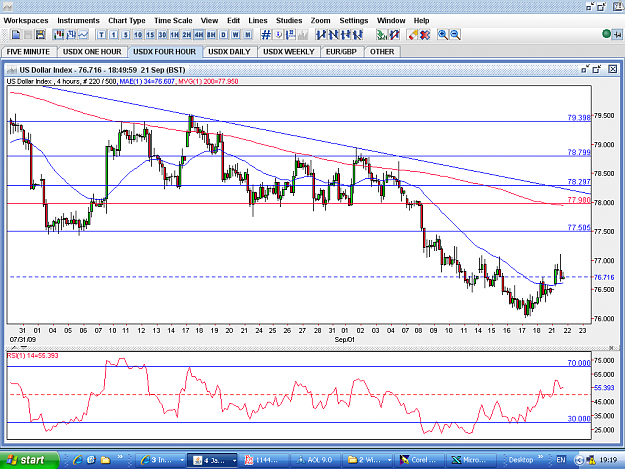
Task: Toggle the grid (hash) icon
Action: [266, 35]
